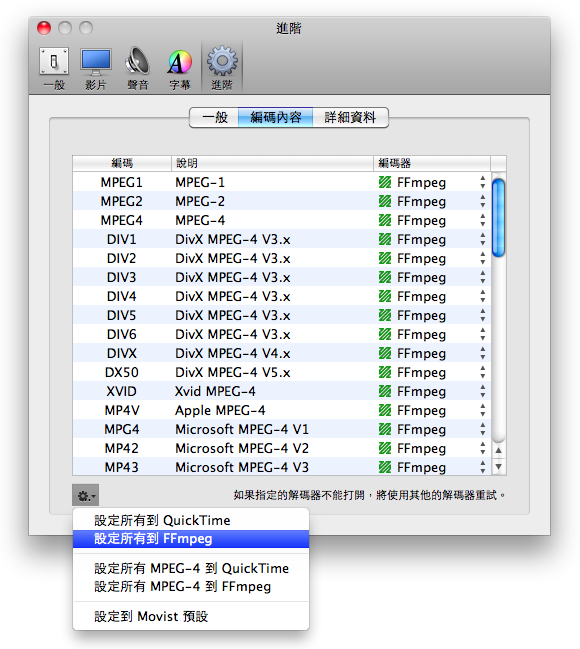Click the FFmpeg icon in DIVX row

385,353
